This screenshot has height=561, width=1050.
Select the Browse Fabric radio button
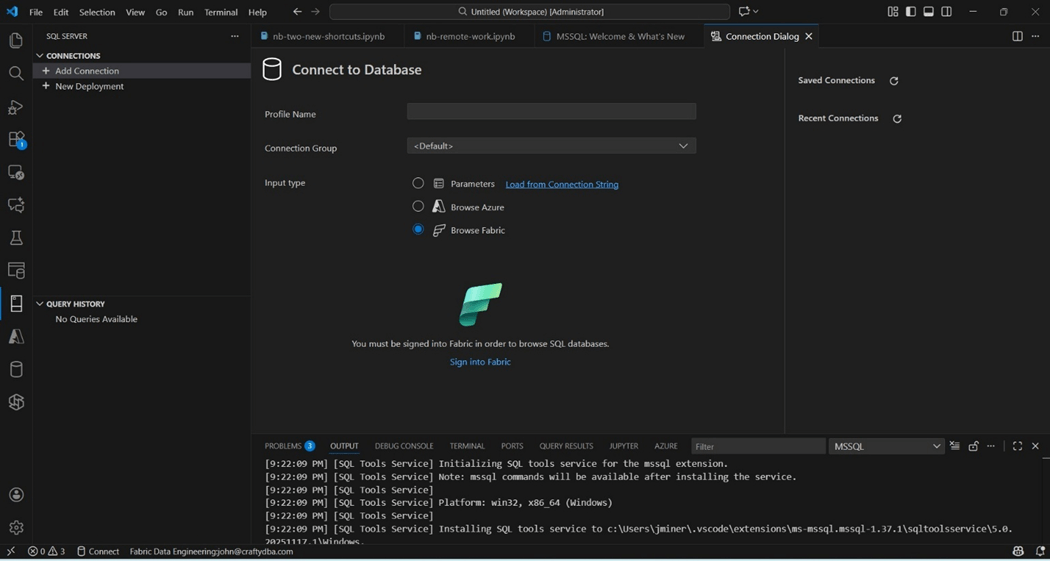coord(418,230)
